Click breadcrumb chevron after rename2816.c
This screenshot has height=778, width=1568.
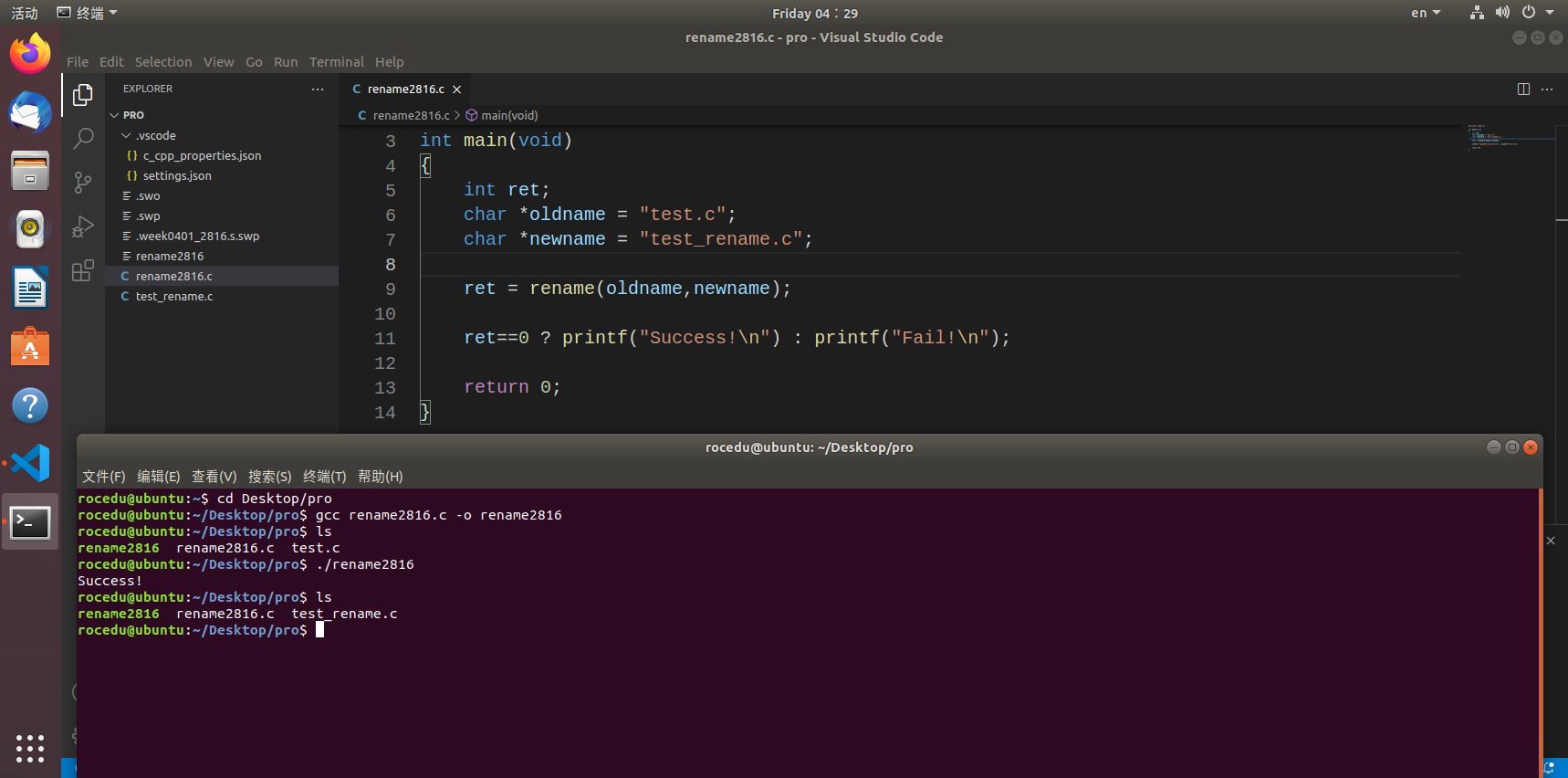tap(457, 115)
